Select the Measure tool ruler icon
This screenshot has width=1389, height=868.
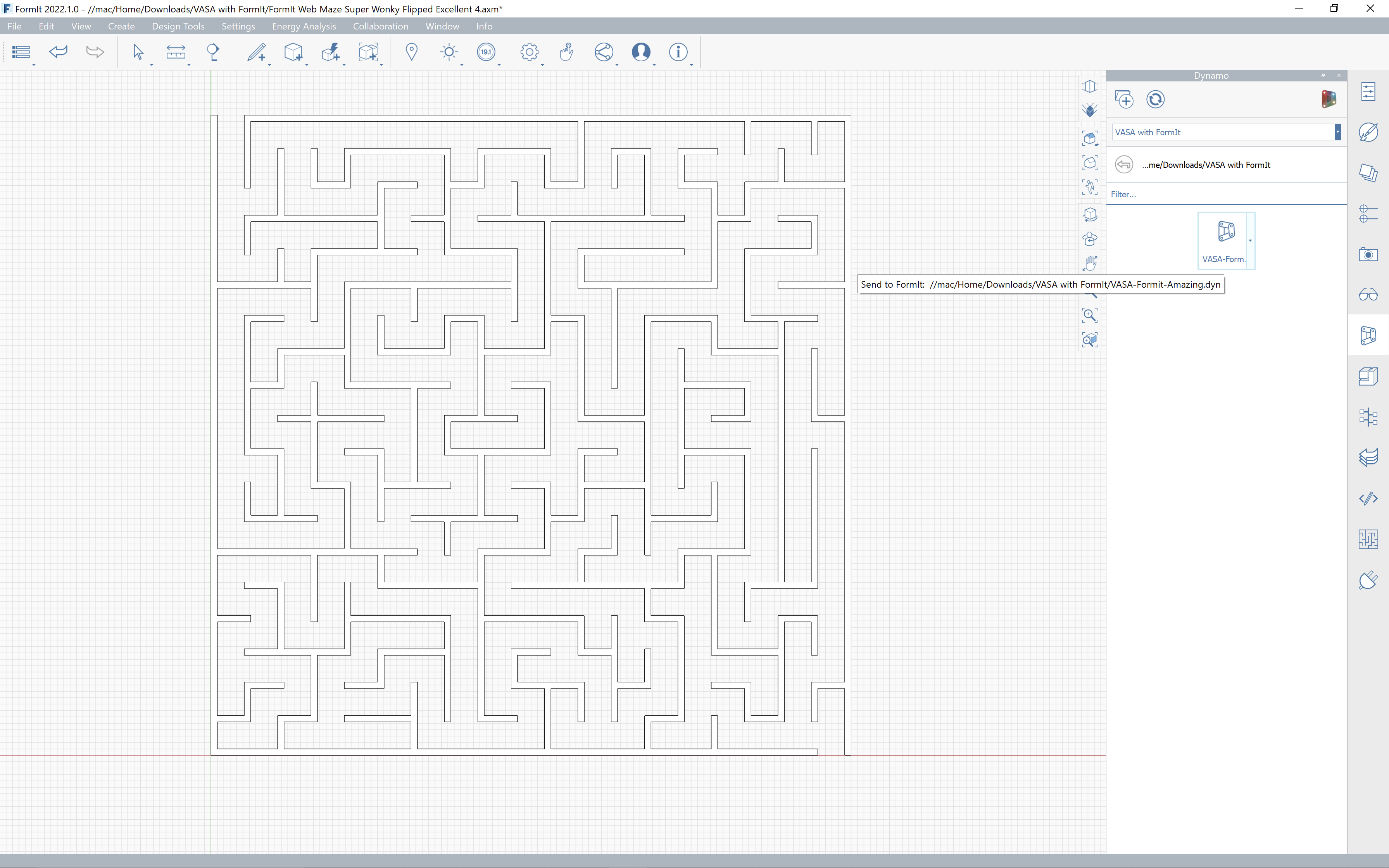click(x=176, y=52)
